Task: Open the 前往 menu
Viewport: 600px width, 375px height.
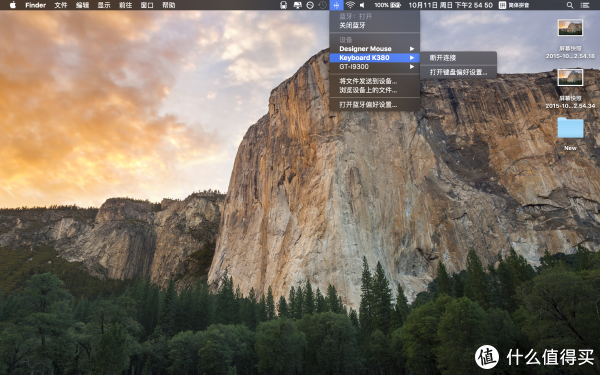Action: click(125, 5)
